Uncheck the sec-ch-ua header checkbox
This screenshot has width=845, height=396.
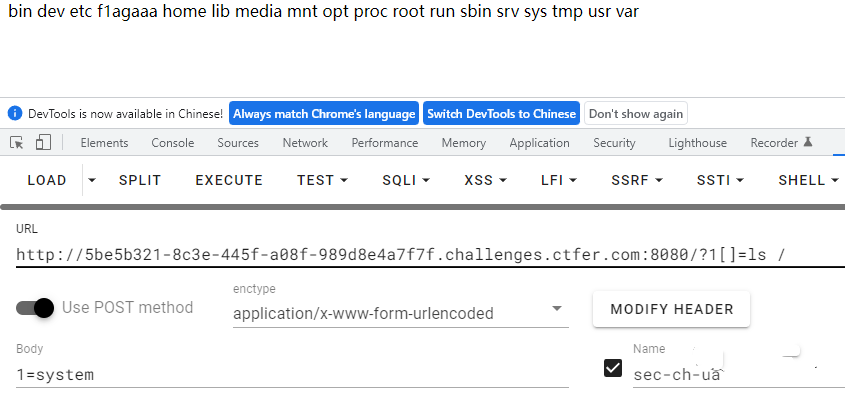(x=613, y=368)
